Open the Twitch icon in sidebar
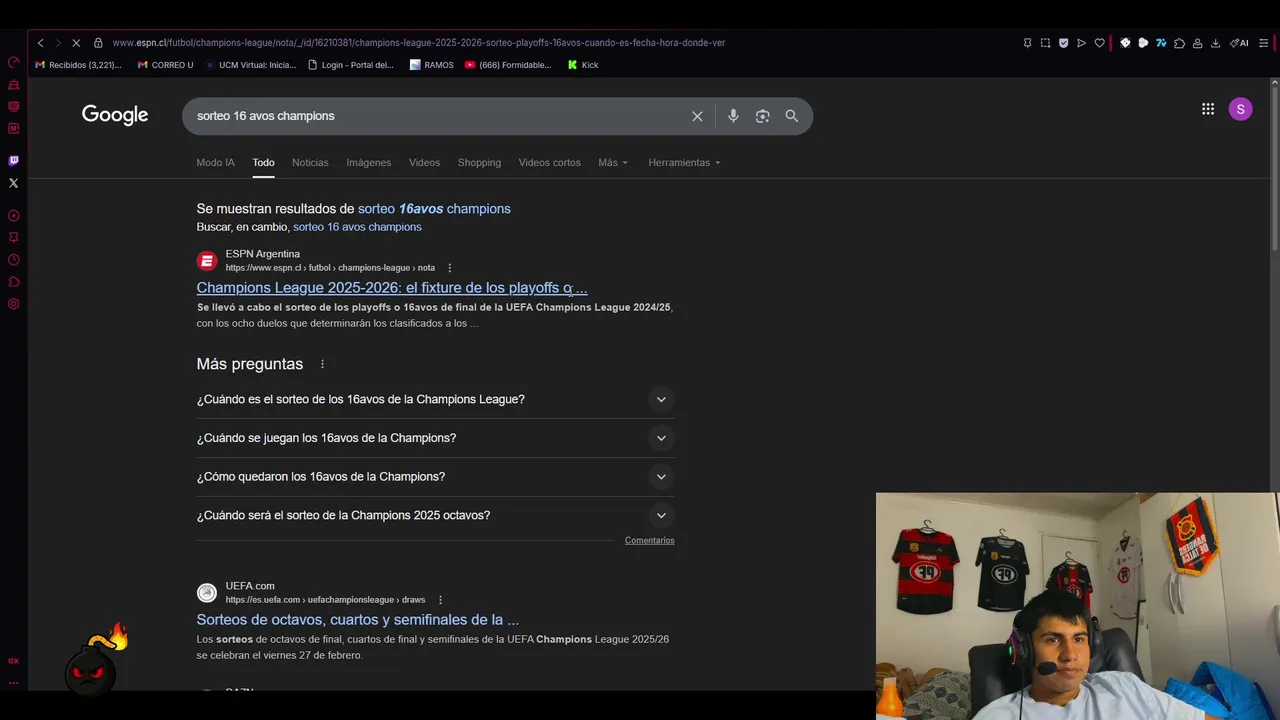1280x720 pixels. tap(14, 160)
